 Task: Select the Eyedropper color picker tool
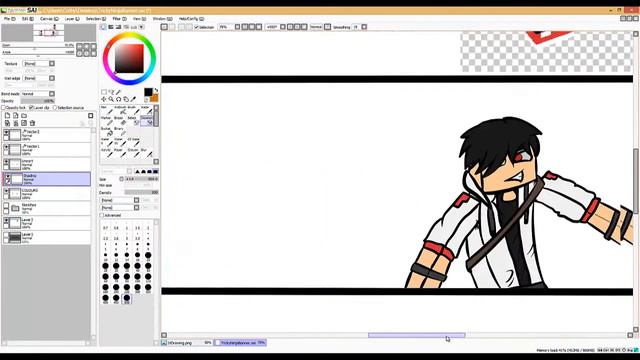133,99
